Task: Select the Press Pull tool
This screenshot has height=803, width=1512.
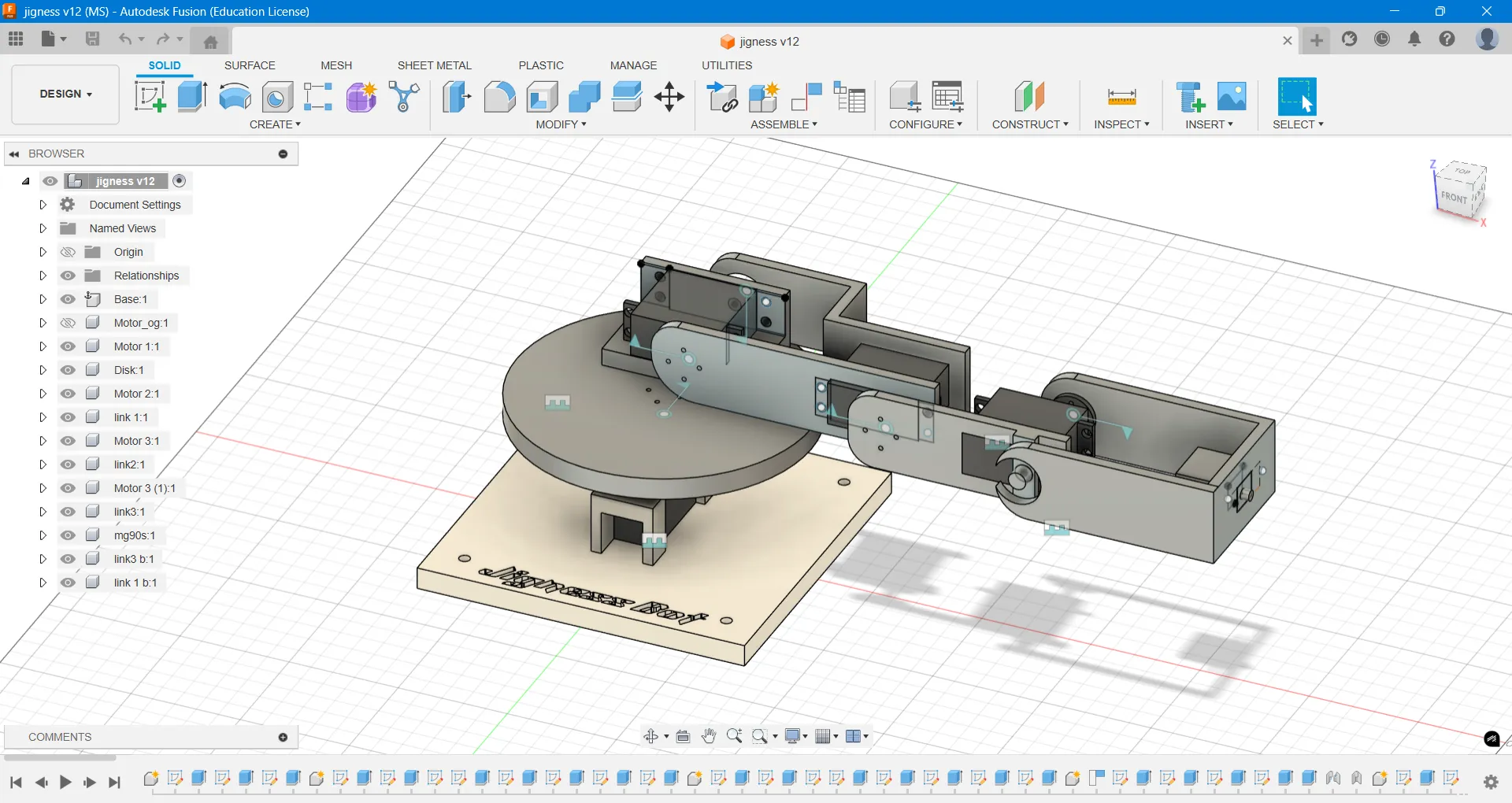Action: [457, 97]
